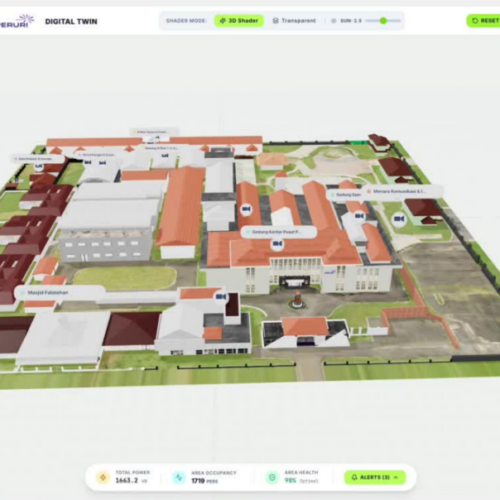Click the 98% area health value
The image size is (500, 500).
pyautogui.click(x=290, y=480)
